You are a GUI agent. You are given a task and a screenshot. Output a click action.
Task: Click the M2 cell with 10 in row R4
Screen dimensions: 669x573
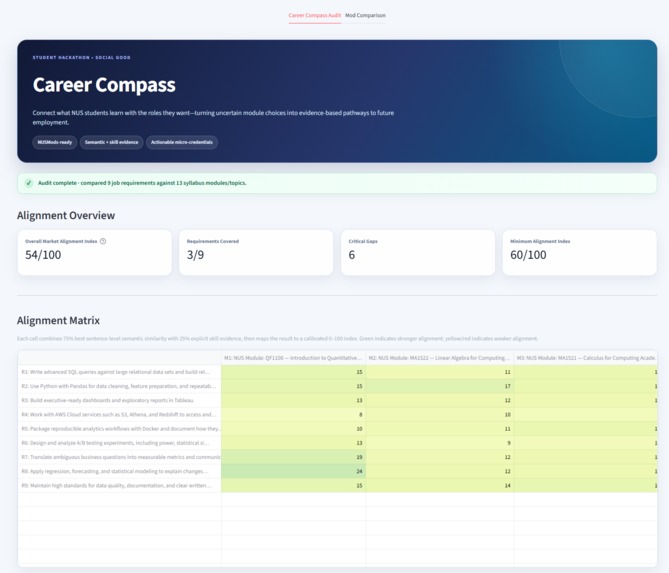pos(439,414)
